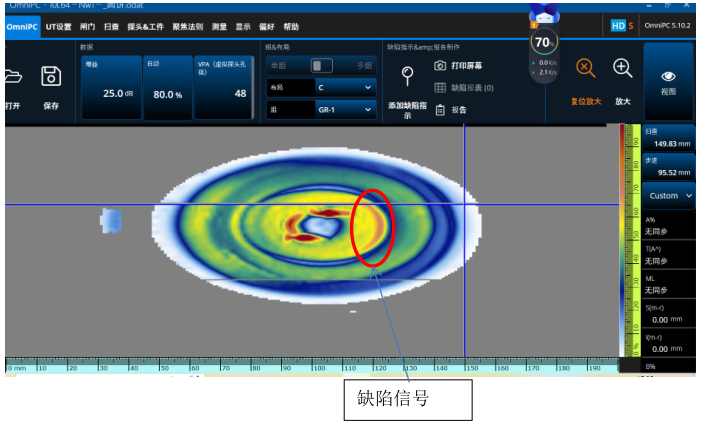Save the file with the 保存 disk icon

(51, 76)
